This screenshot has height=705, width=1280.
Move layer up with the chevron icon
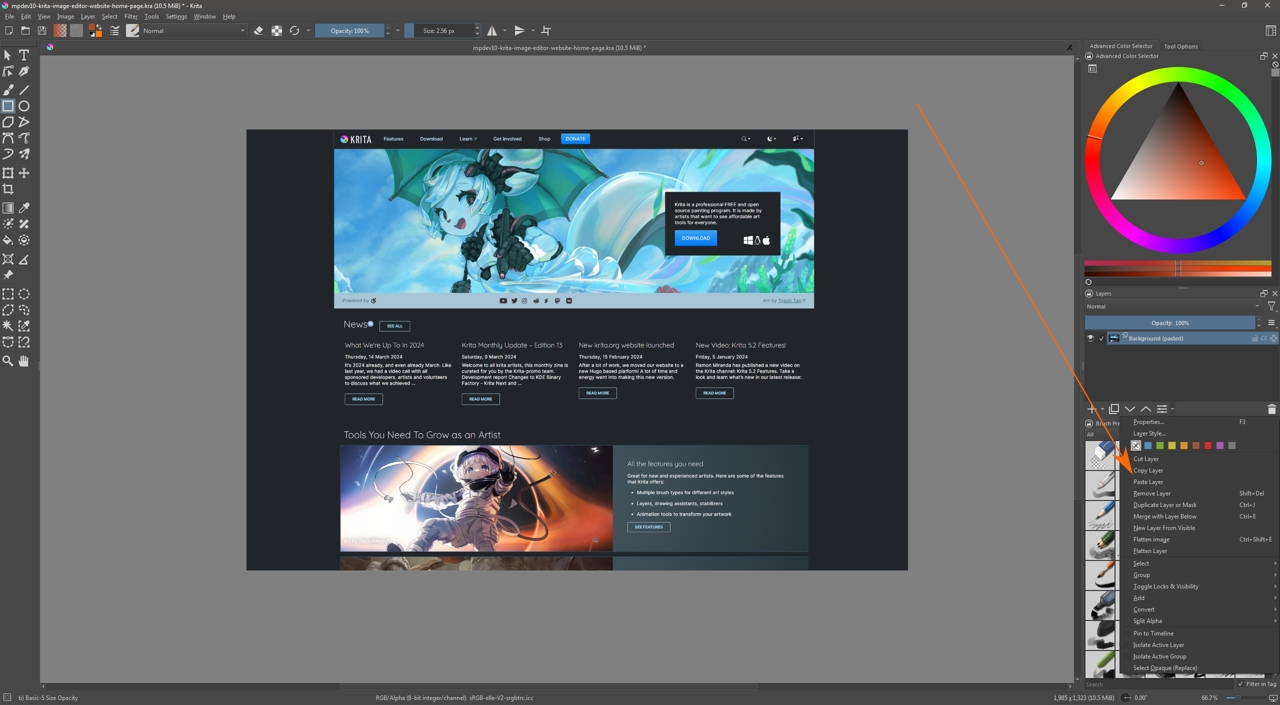(1146, 409)
